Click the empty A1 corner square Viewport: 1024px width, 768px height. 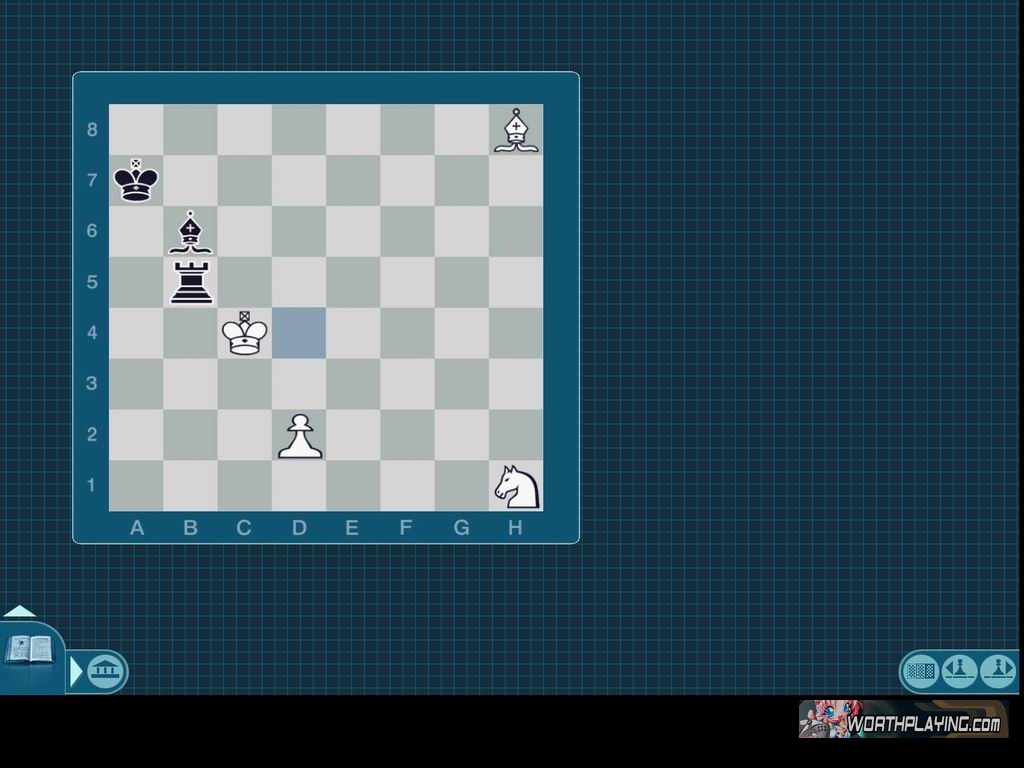(x=136, y=486)
